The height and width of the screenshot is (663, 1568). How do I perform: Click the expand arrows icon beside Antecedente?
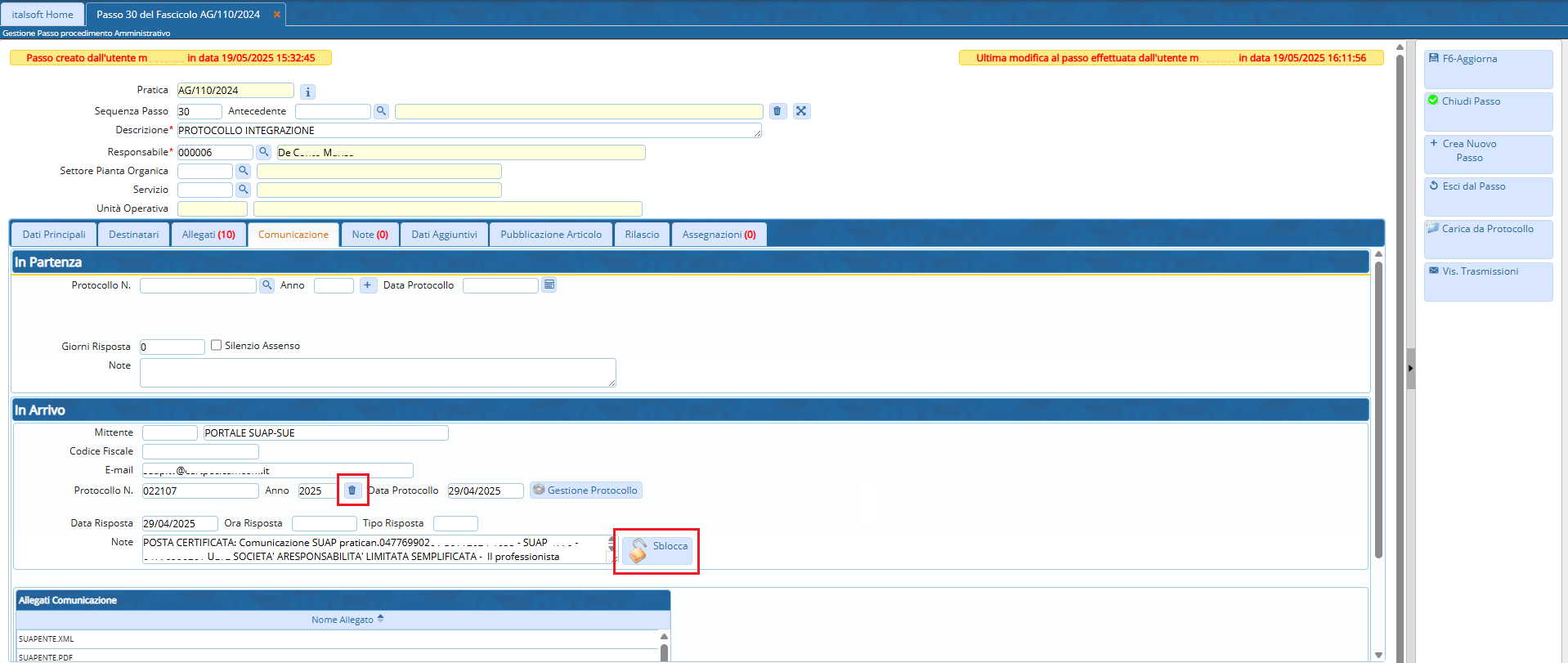[801, 111]
